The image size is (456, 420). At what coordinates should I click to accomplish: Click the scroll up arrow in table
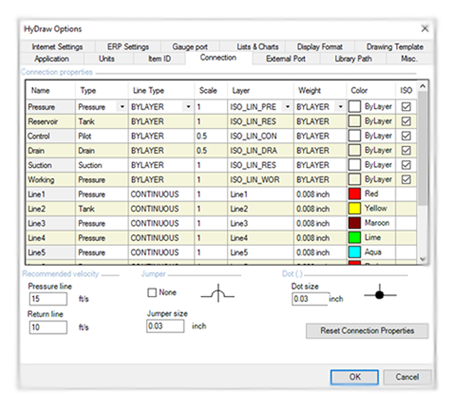423,86
